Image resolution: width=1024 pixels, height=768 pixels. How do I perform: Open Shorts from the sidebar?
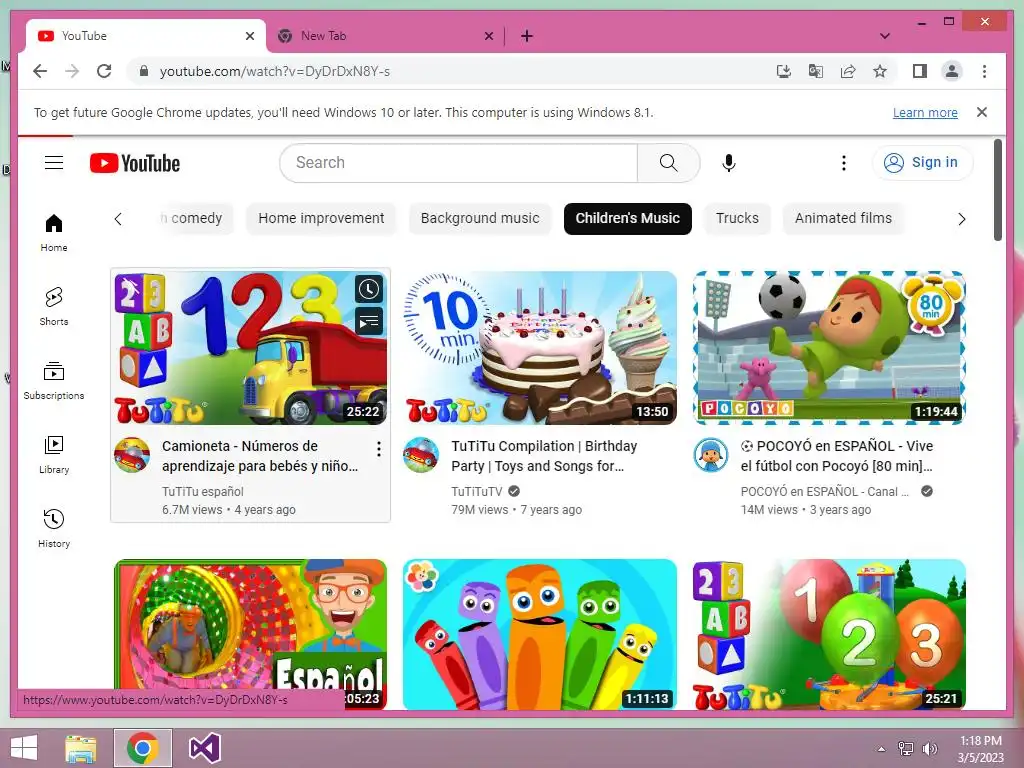[x=54, y=306]
